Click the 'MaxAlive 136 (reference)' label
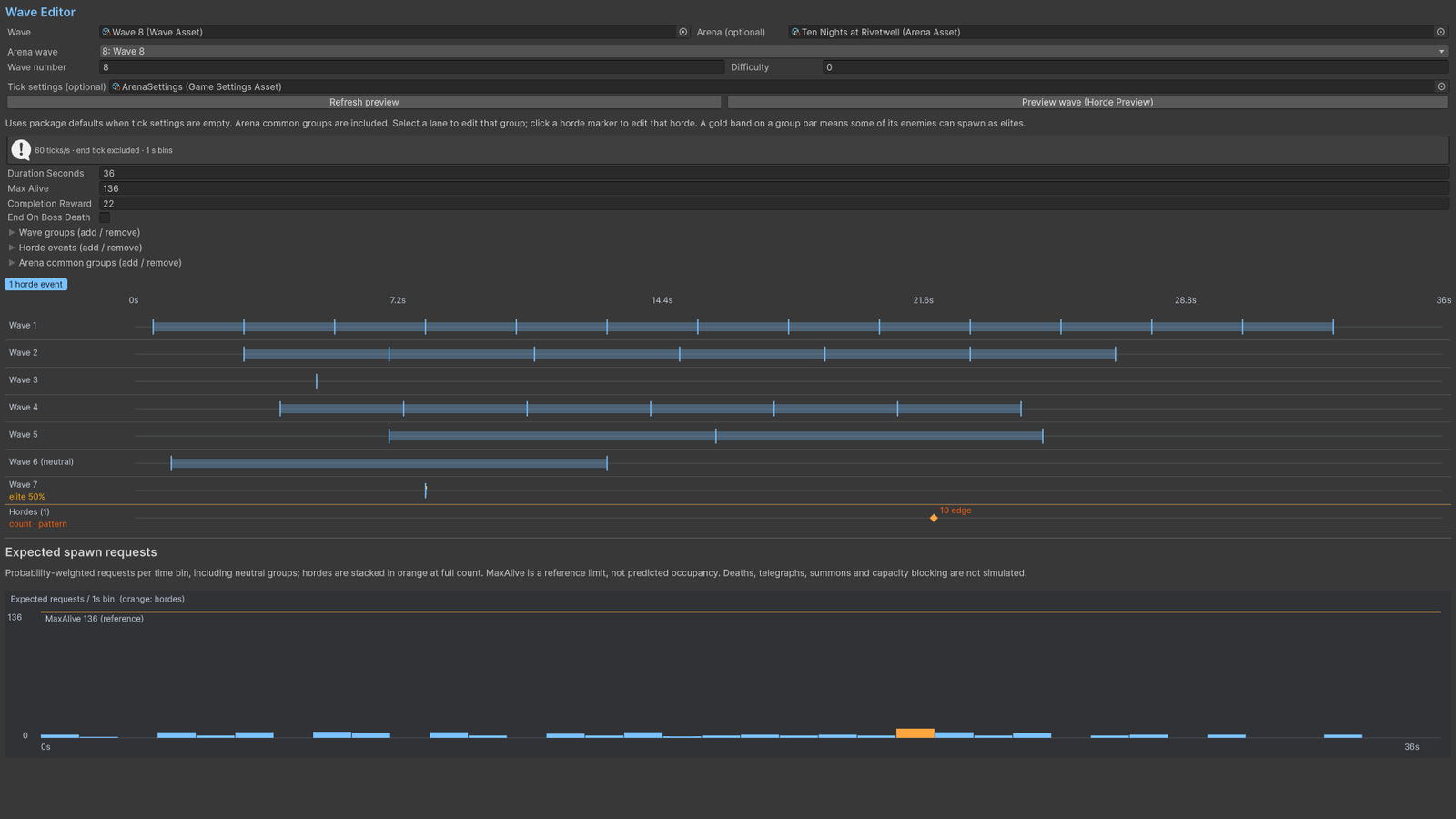This screenshot has height=819, width=1456. coord(95,619)
